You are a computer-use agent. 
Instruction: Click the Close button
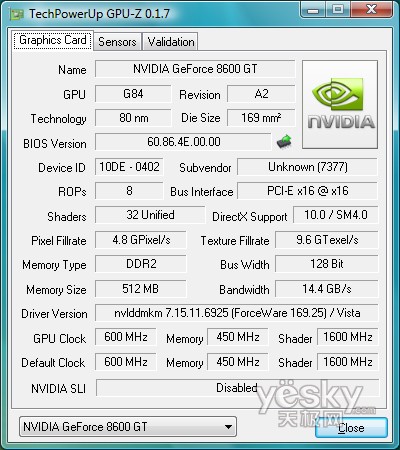351,428
